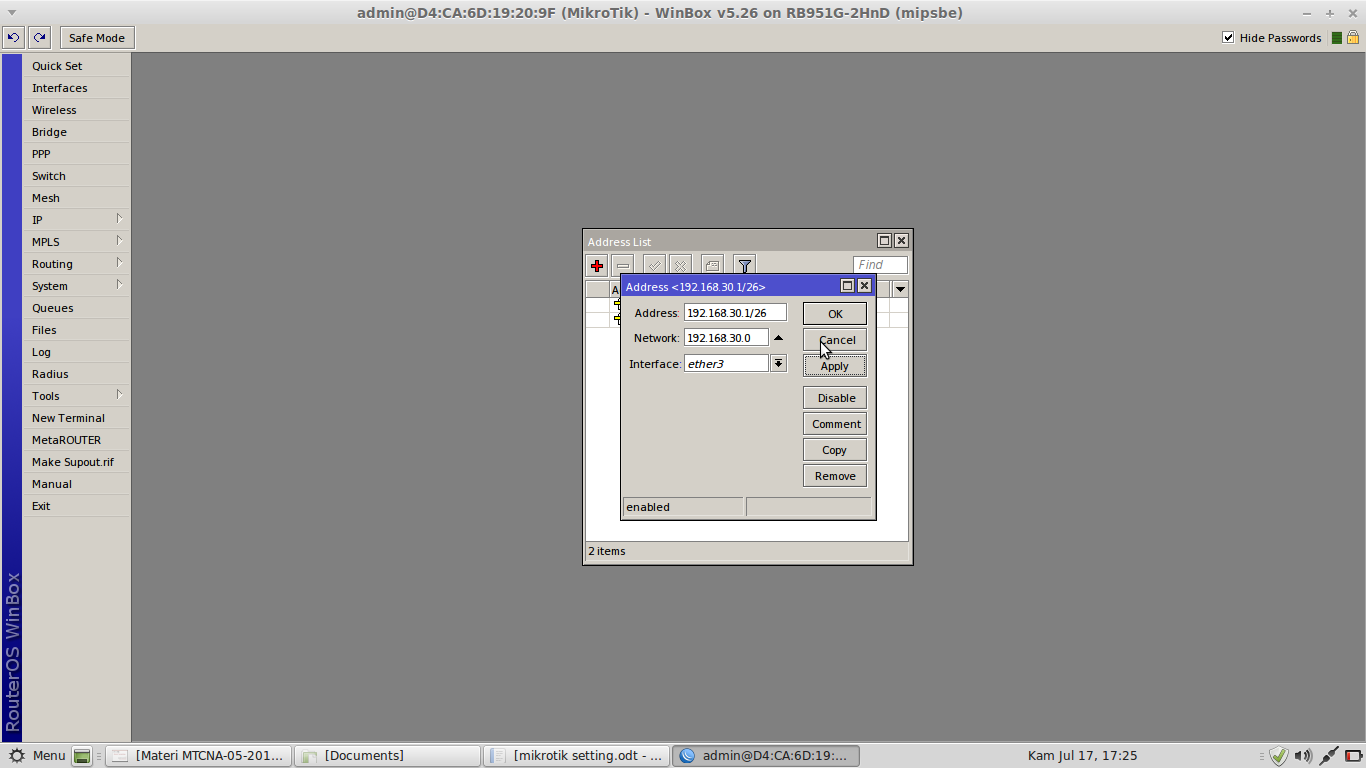
Task: Click Remove button in Address dialog
Action: tap(835, 476)
